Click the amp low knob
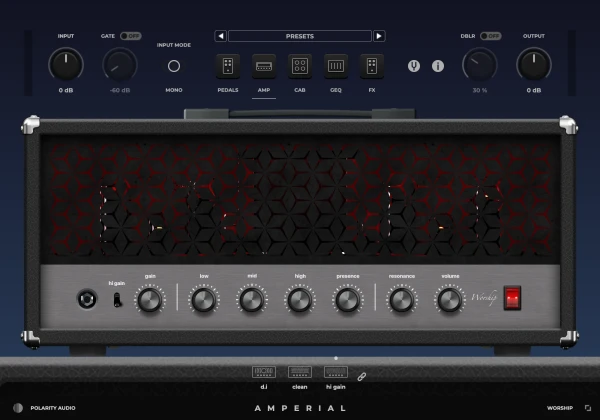Image resolution: width=600 pixels, height=420 pixels. click(x=204, y=300)
